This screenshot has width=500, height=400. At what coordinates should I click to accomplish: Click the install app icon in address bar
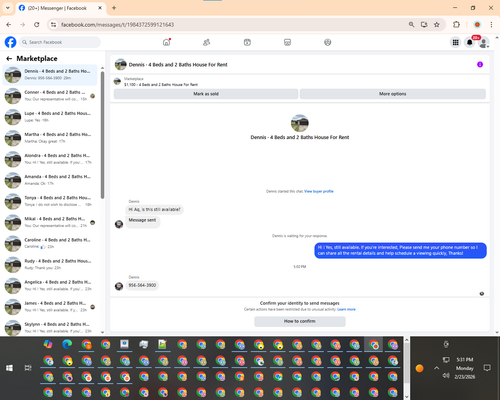(x=424, y=25)
